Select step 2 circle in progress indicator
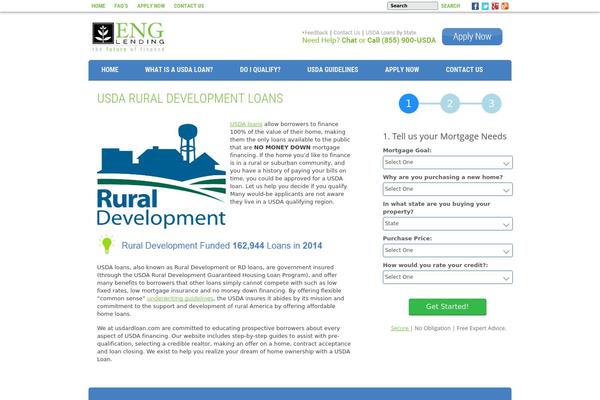Image resolution: width=600 pixels, height=400 pixels. click(449, 103)
